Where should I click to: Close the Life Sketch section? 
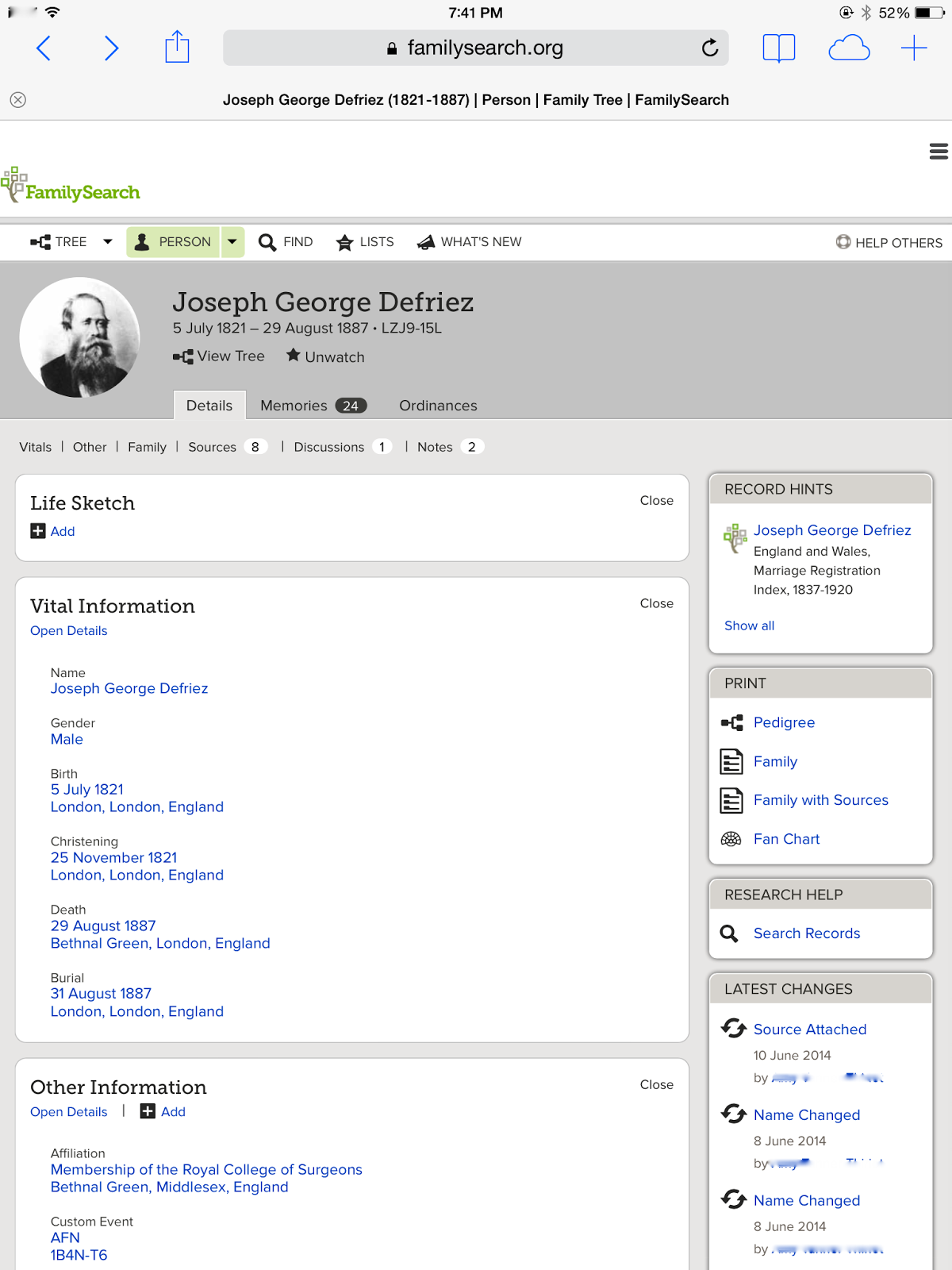click(x=656, y=501)
